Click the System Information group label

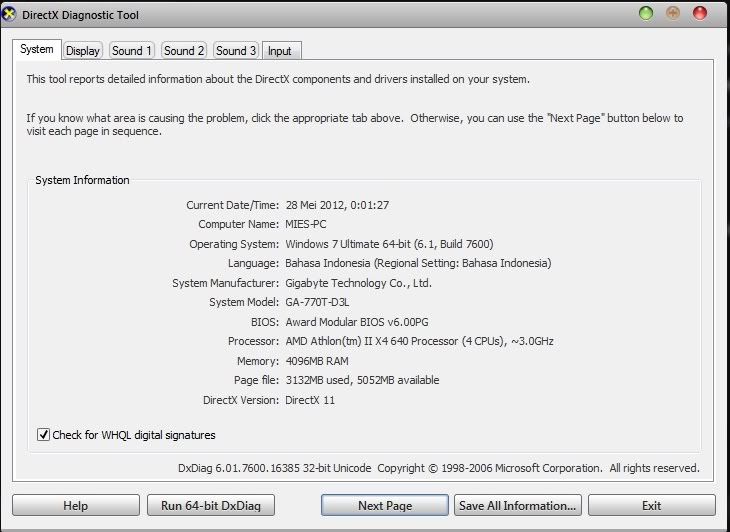(x=82, y=180)
